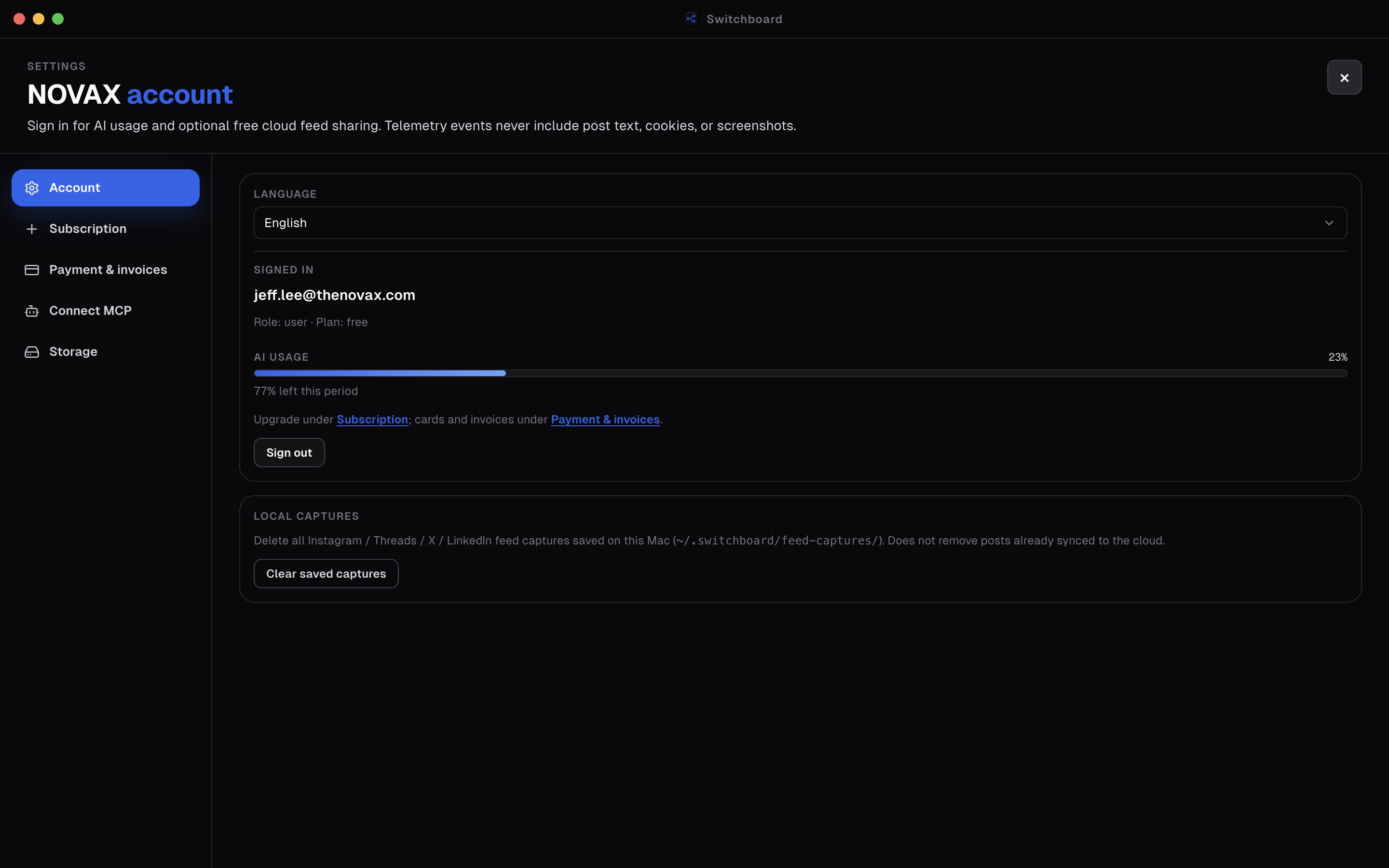
Task: Click the 23% usage value
Action: [x=1337, y=357]
